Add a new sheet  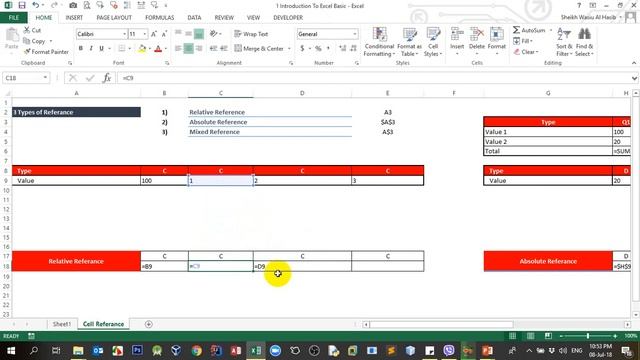point(149,324)
